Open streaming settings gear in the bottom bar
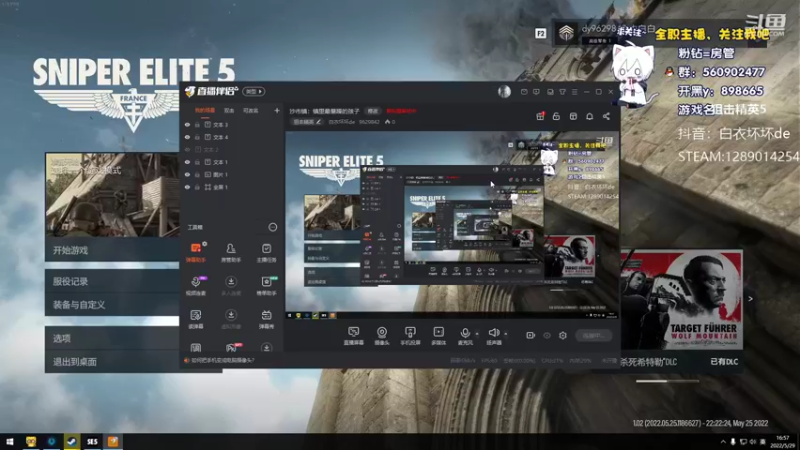Screen dimensions: 800x450 (x=563, y=335)
